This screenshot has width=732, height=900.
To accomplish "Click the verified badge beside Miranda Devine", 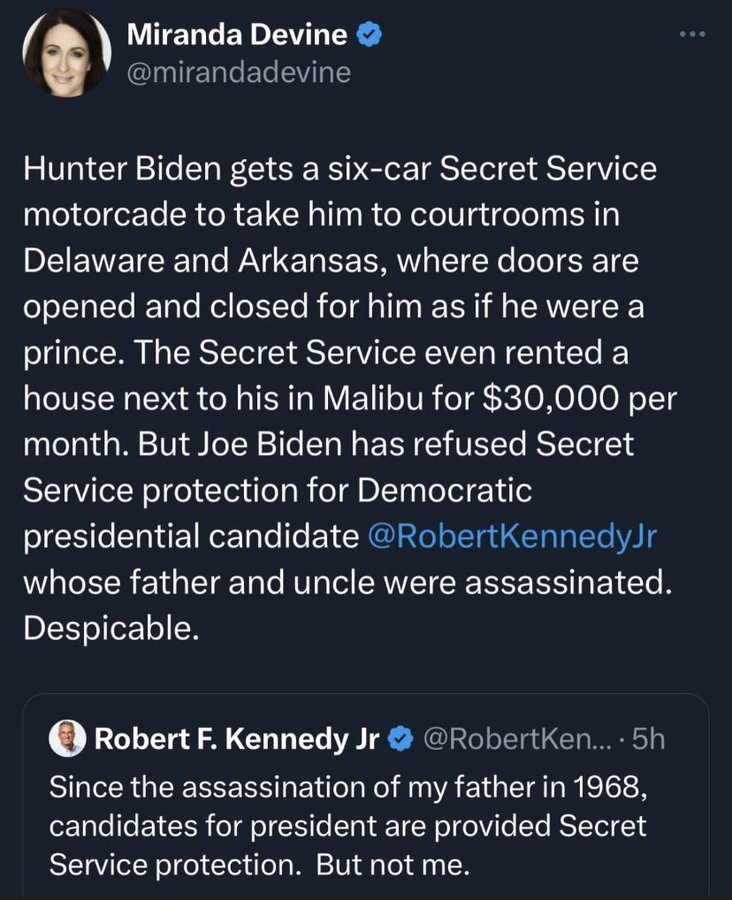I will click(x=370, y=35).
